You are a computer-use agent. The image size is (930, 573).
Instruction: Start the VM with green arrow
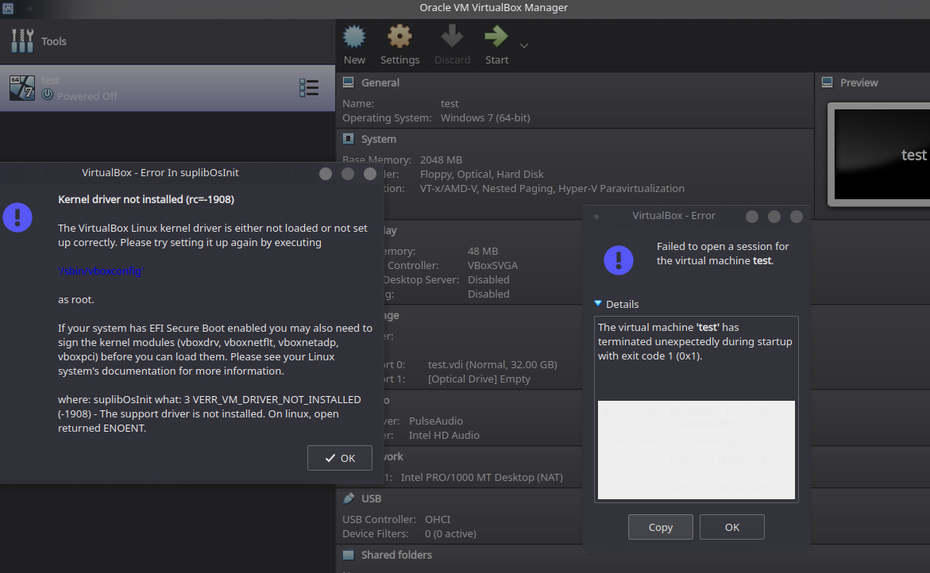tap(496, 37)
